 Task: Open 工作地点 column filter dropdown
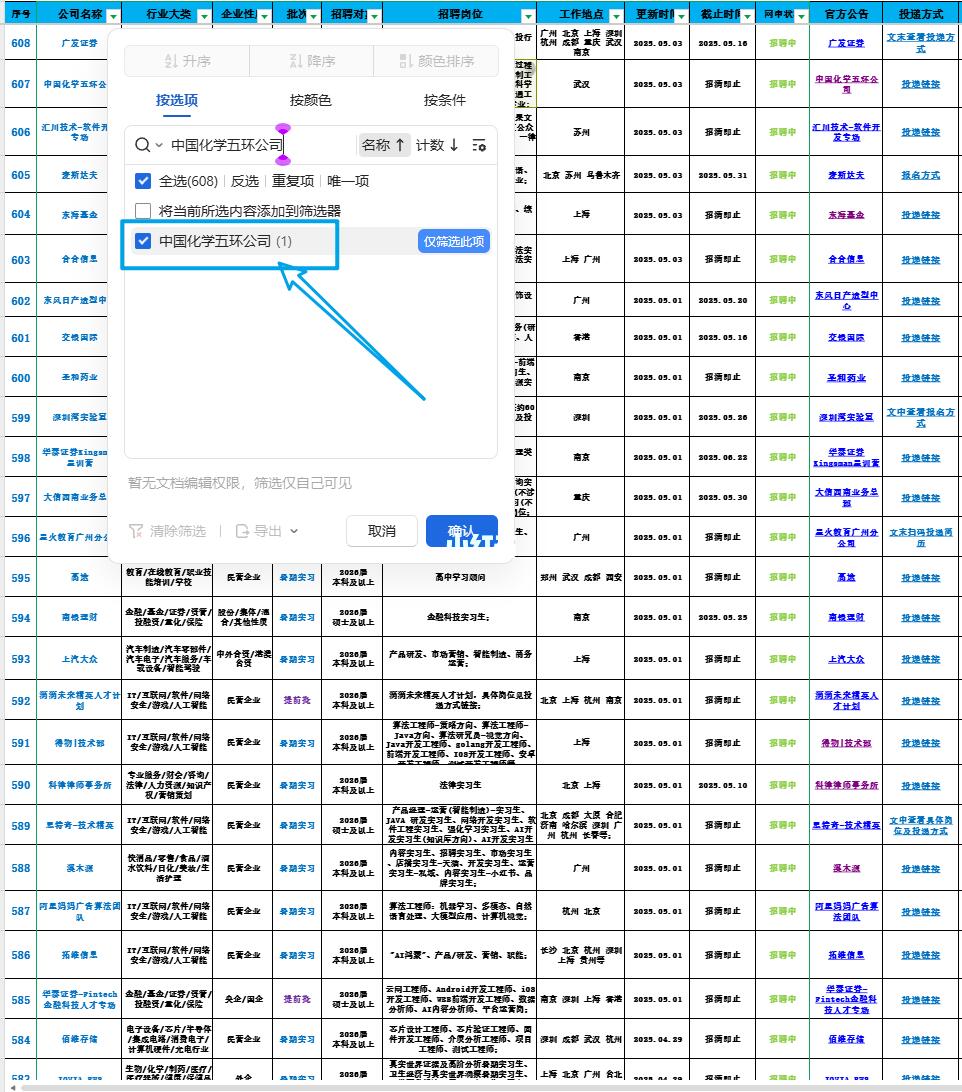pos(616,15)
